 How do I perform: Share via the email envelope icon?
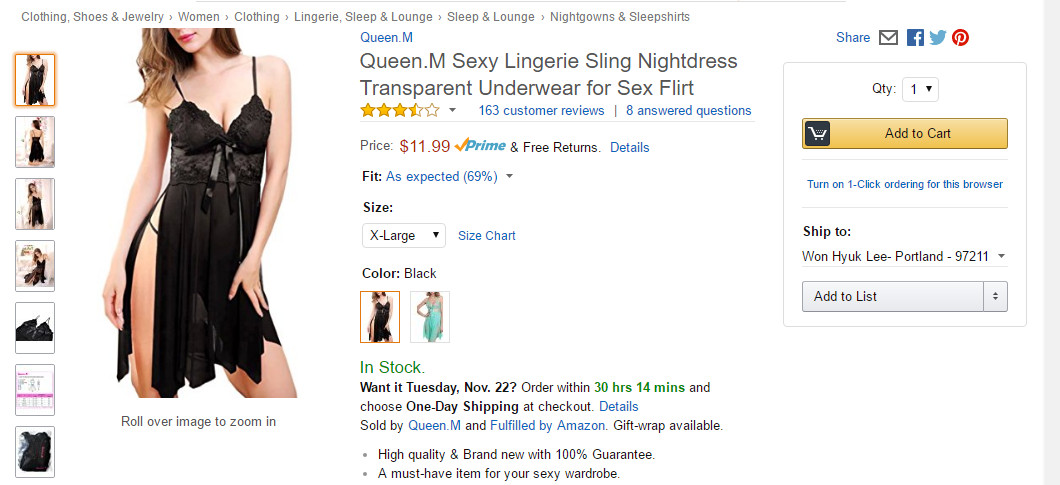[888, 38]
